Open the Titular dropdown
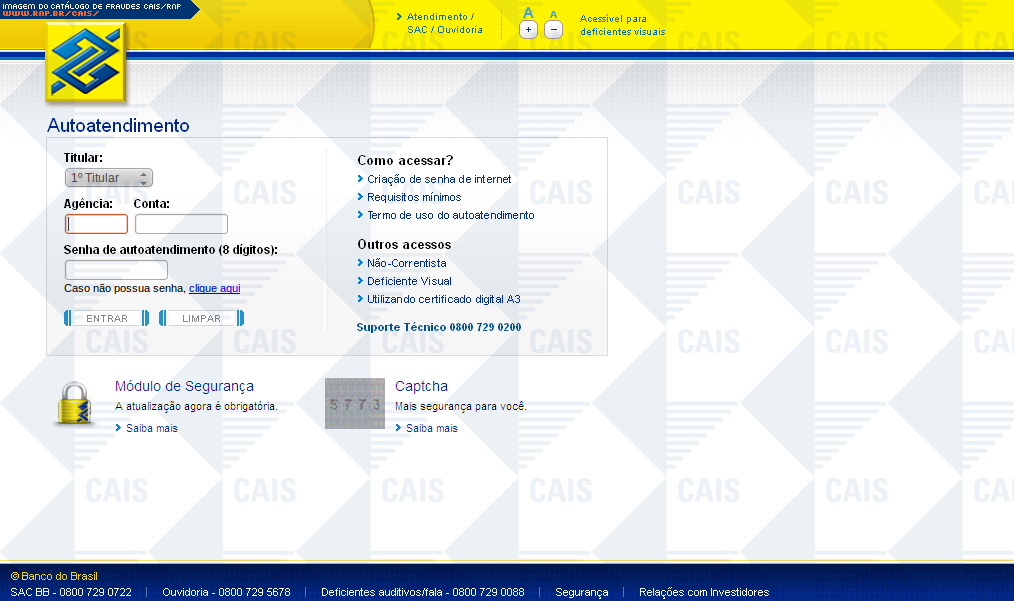Screen dimensions: 1014x601 point(109,178)
